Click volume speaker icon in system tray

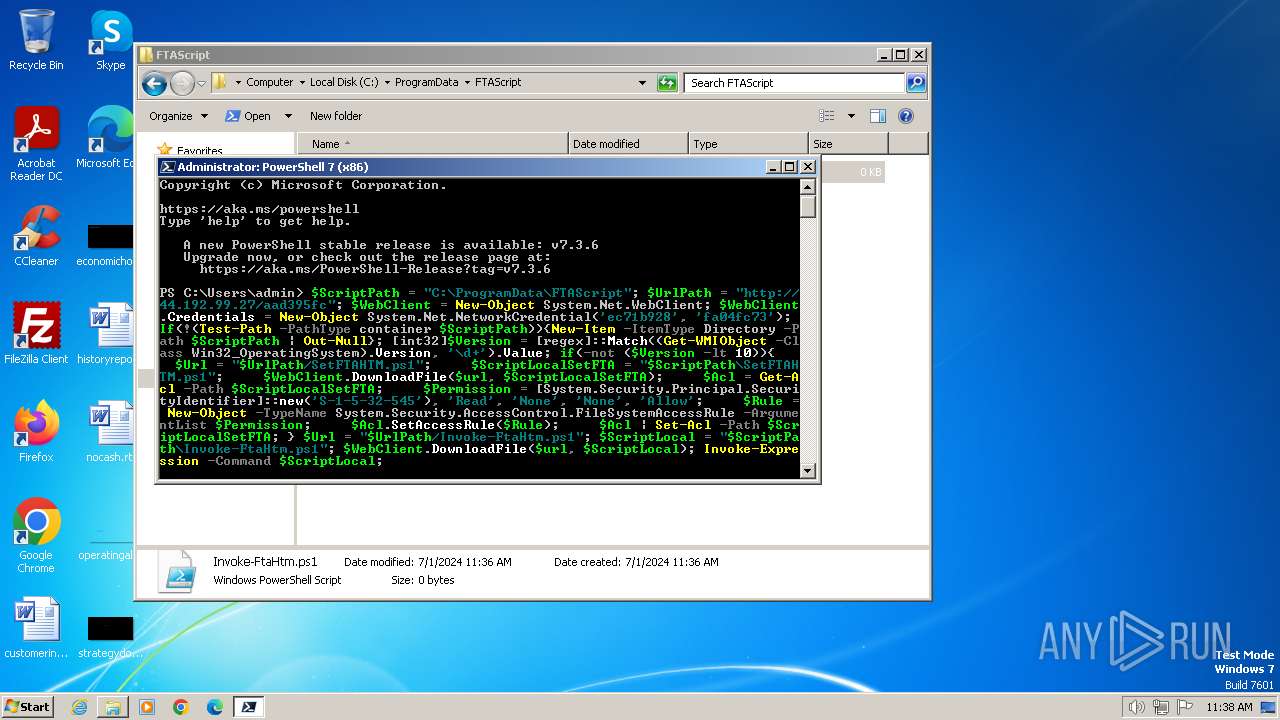(1136, 707)
